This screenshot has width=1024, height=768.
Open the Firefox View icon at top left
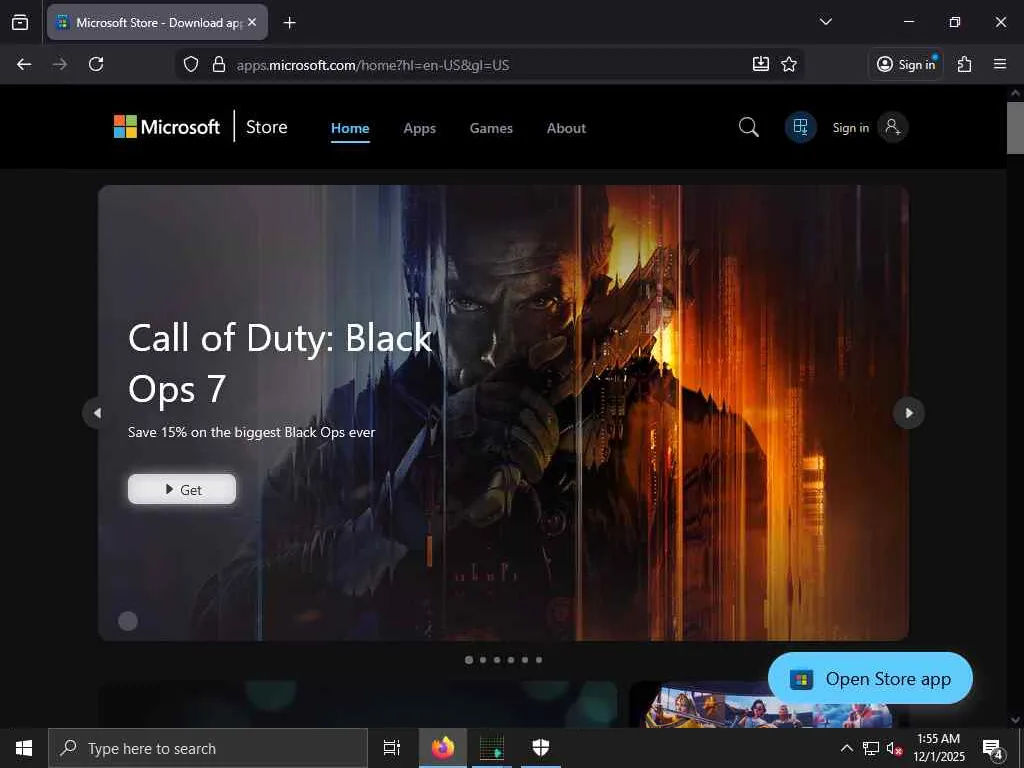point(20,22)
